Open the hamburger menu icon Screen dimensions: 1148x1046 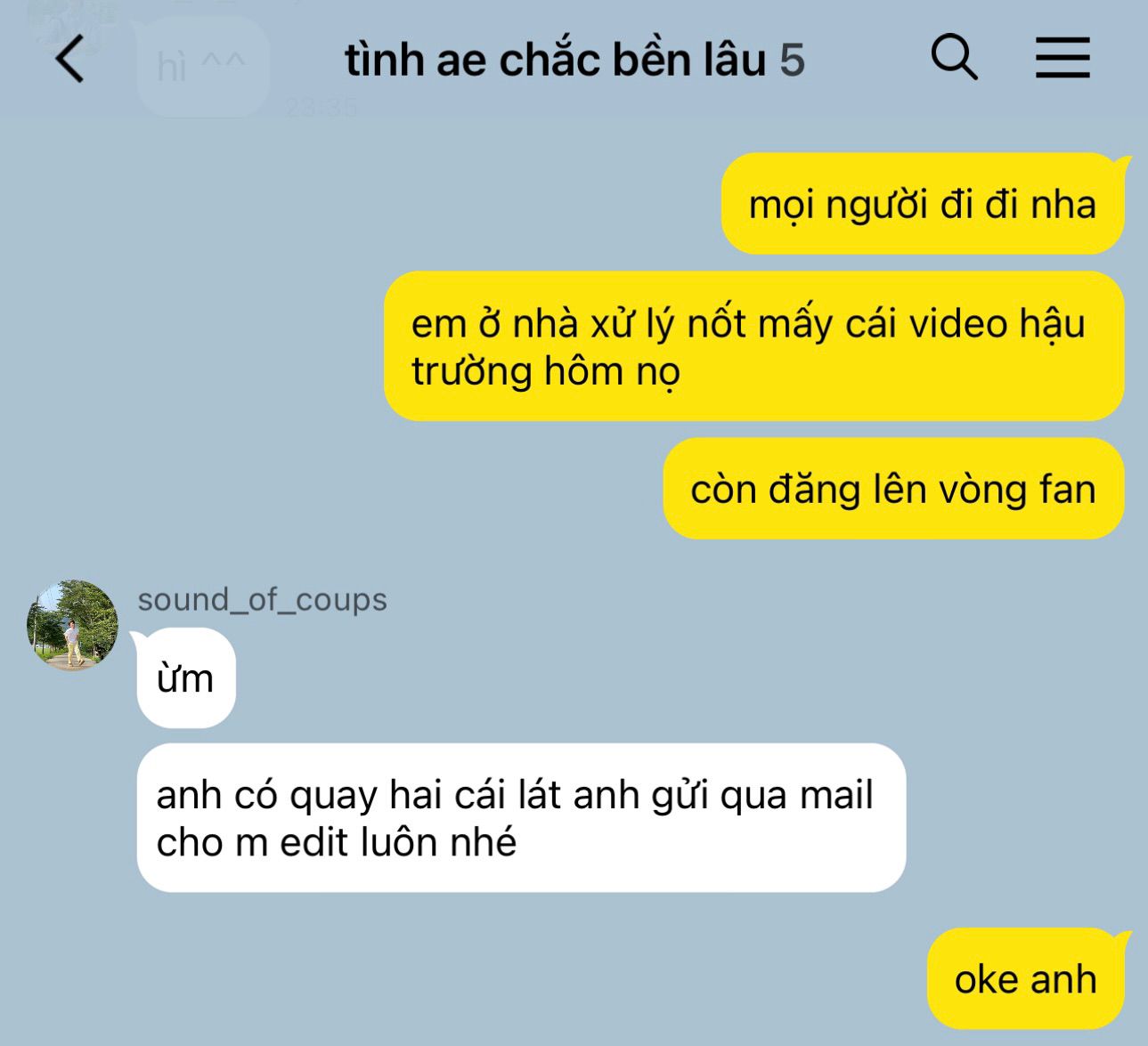(x=1063, y=58)
